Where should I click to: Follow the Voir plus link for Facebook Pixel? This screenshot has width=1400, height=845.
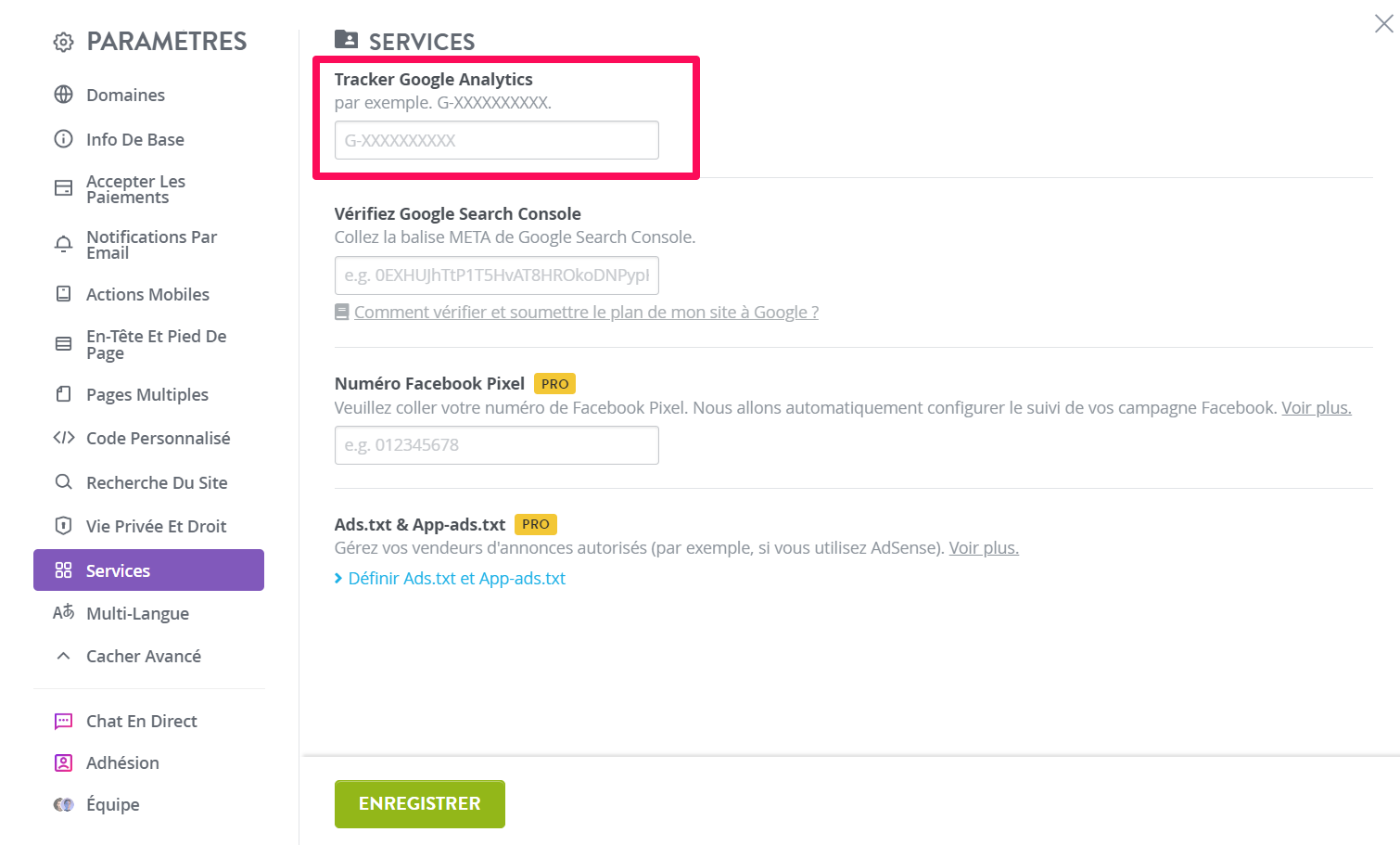(x=1317, y=407)
